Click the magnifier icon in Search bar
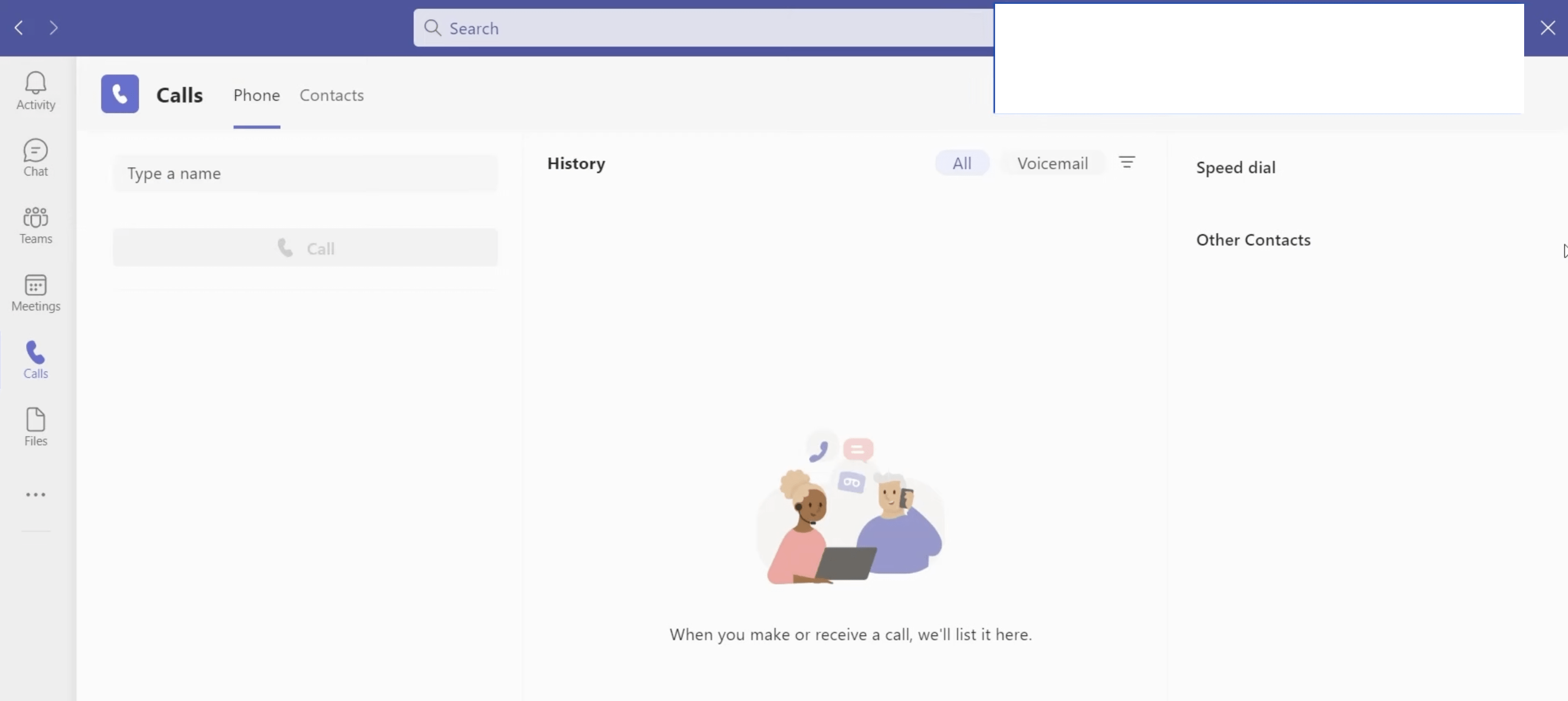The image size is (1568, 701). pyautogui.click(x=432, y=28)
